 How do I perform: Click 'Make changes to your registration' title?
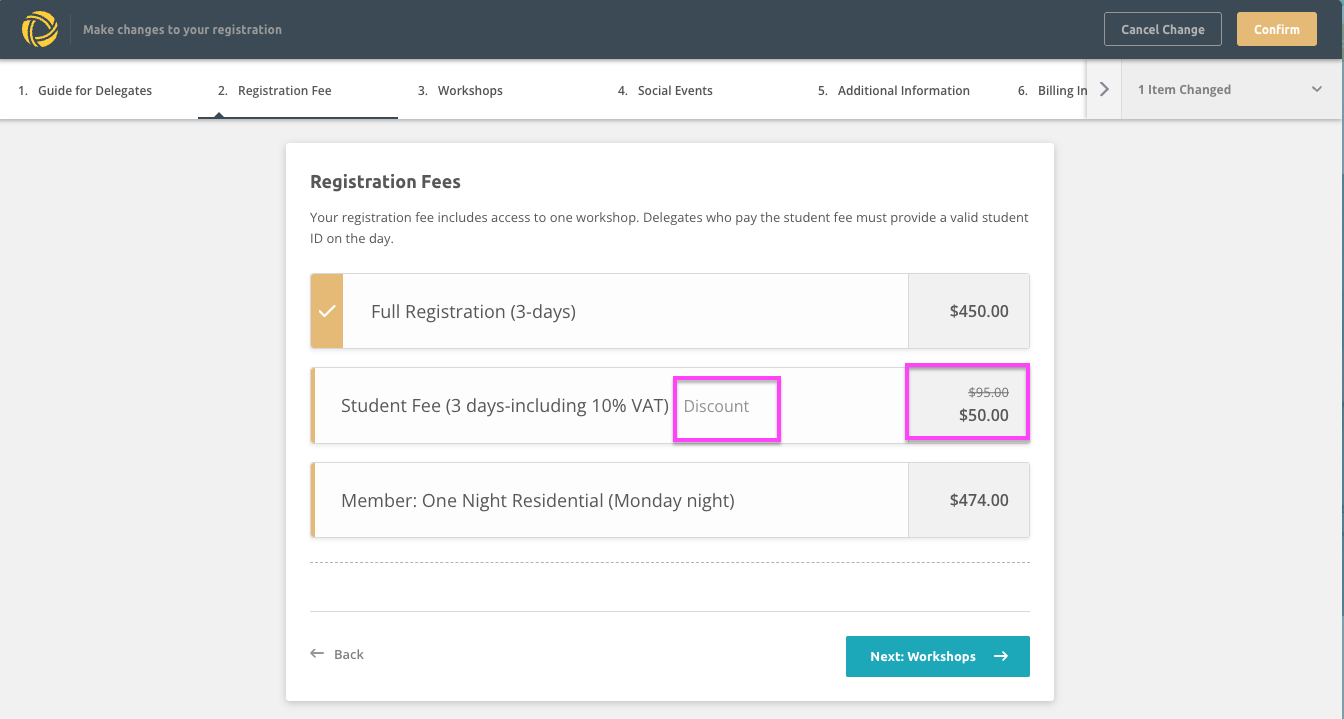point(182,30)
